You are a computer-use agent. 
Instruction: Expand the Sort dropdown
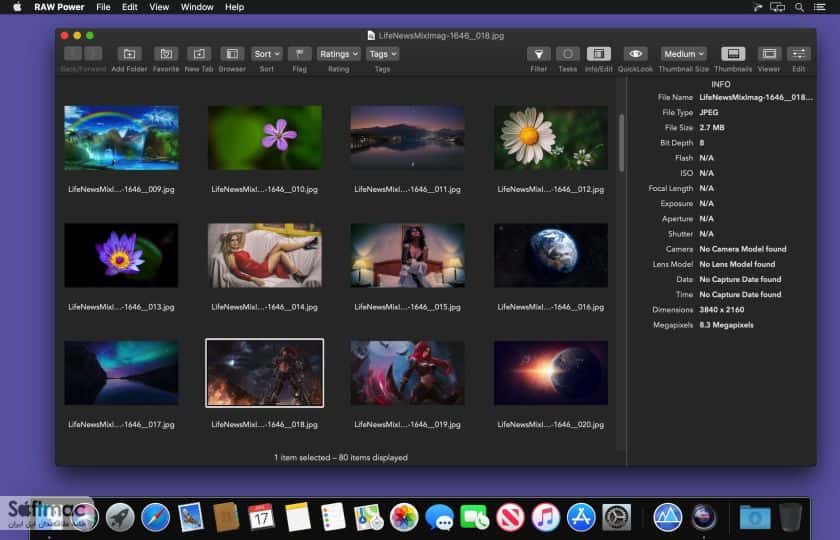coord(266,54)
